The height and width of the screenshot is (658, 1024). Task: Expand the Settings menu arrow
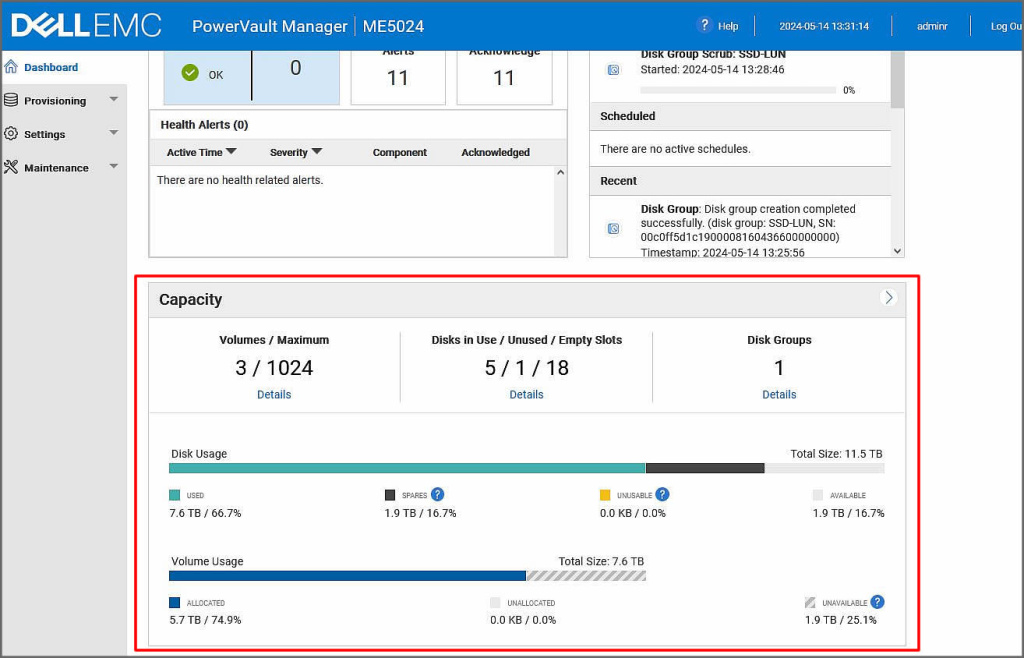point(113,133)
